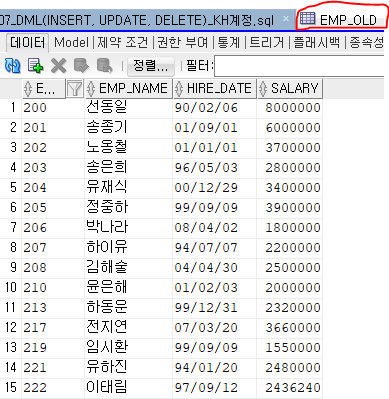Sort by EMP_NAME column arrows
Image resolution: width=389 pixels, height=399 pixels.
pos(90,89)
